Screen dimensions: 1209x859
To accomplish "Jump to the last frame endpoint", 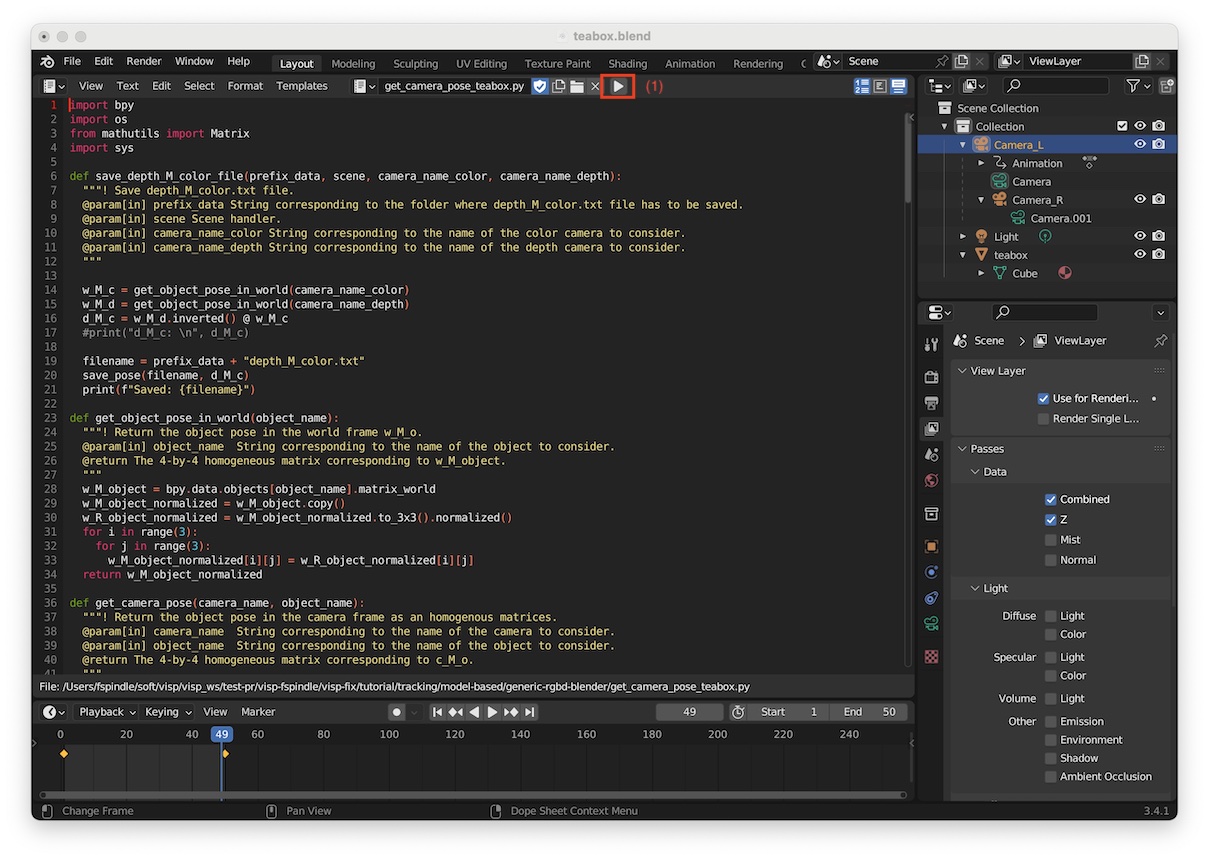I will click(x=530, y=712).
